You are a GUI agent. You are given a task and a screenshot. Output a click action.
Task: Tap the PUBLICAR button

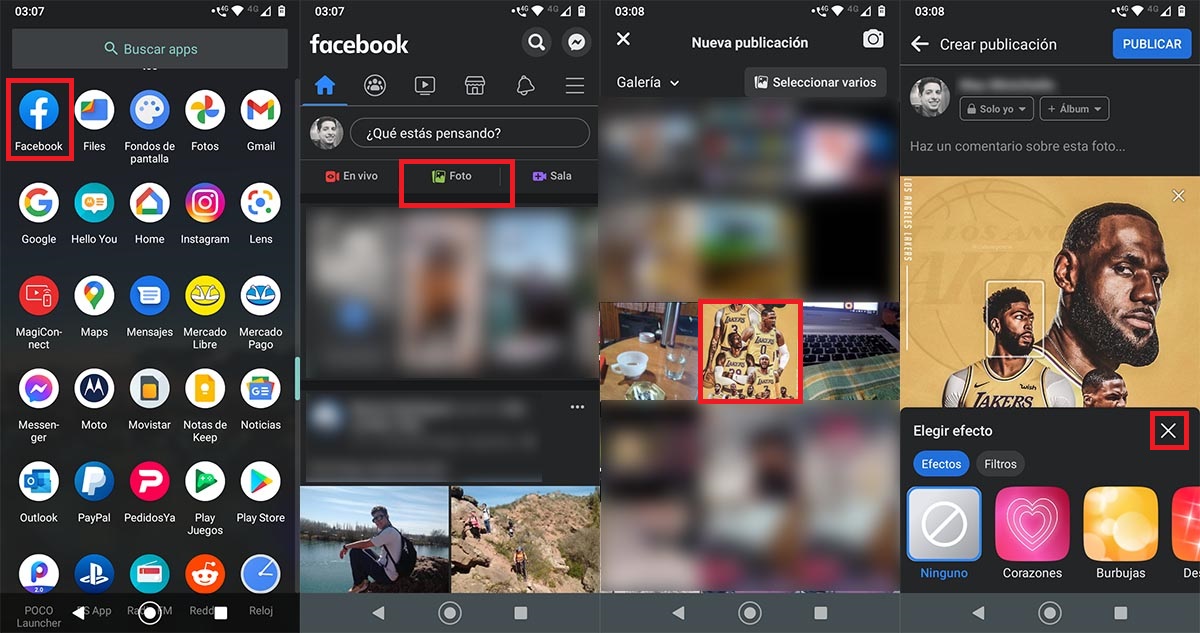[1152, 45]
